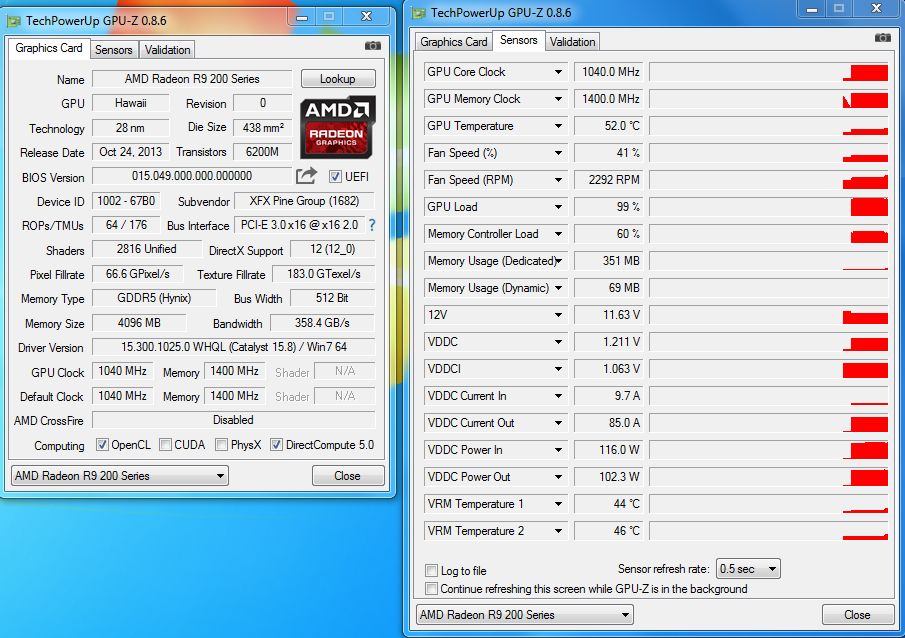Screen dimensions: 905x638
Task: Open the GPU Temperature sensor dropdown
Action: 558,126
